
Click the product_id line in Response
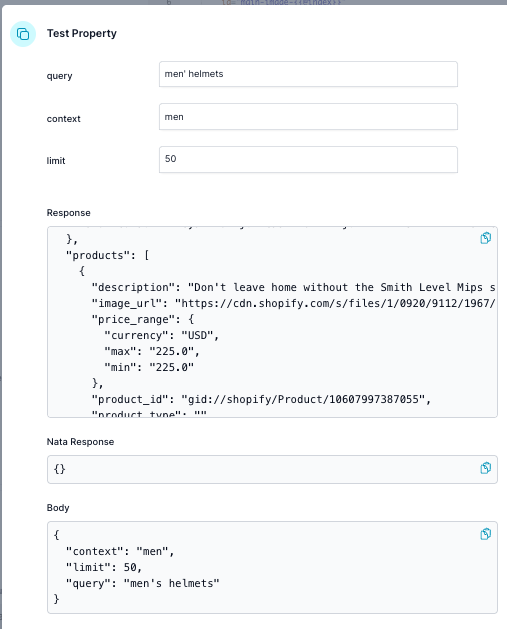coord(261,400)
